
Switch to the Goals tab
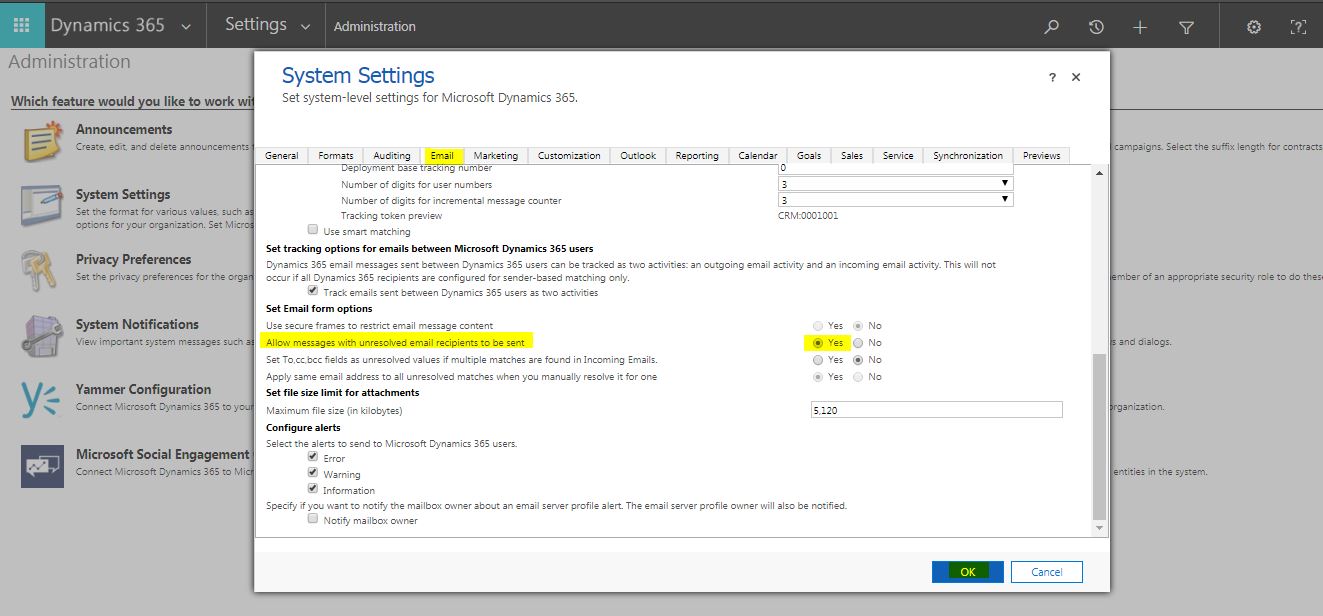tap(809, 155)
